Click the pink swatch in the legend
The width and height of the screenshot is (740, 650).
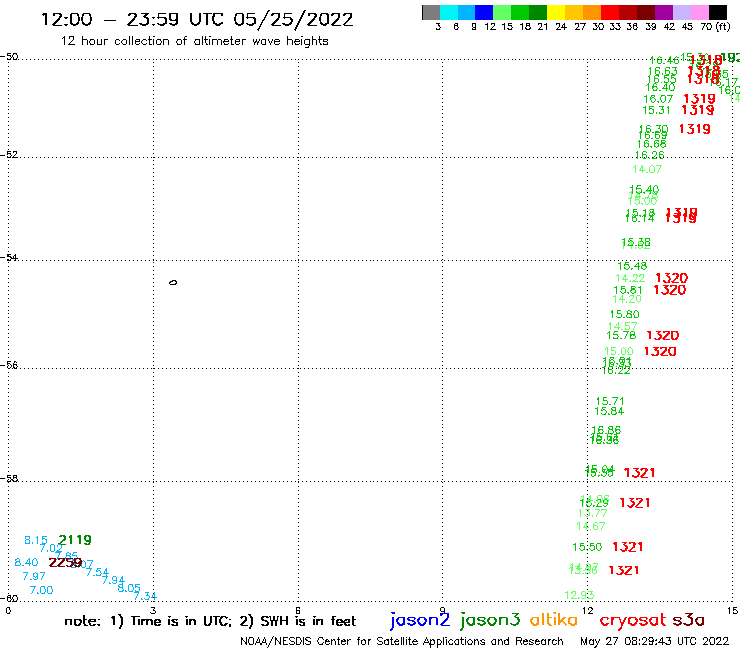click(699, 12)
